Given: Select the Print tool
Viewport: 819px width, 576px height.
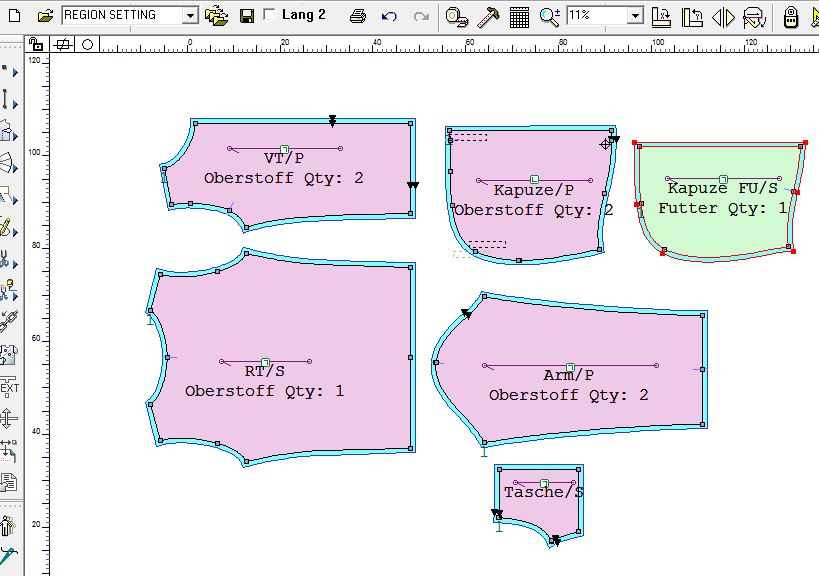Looking at the screenshot, I should pos(356,15).
